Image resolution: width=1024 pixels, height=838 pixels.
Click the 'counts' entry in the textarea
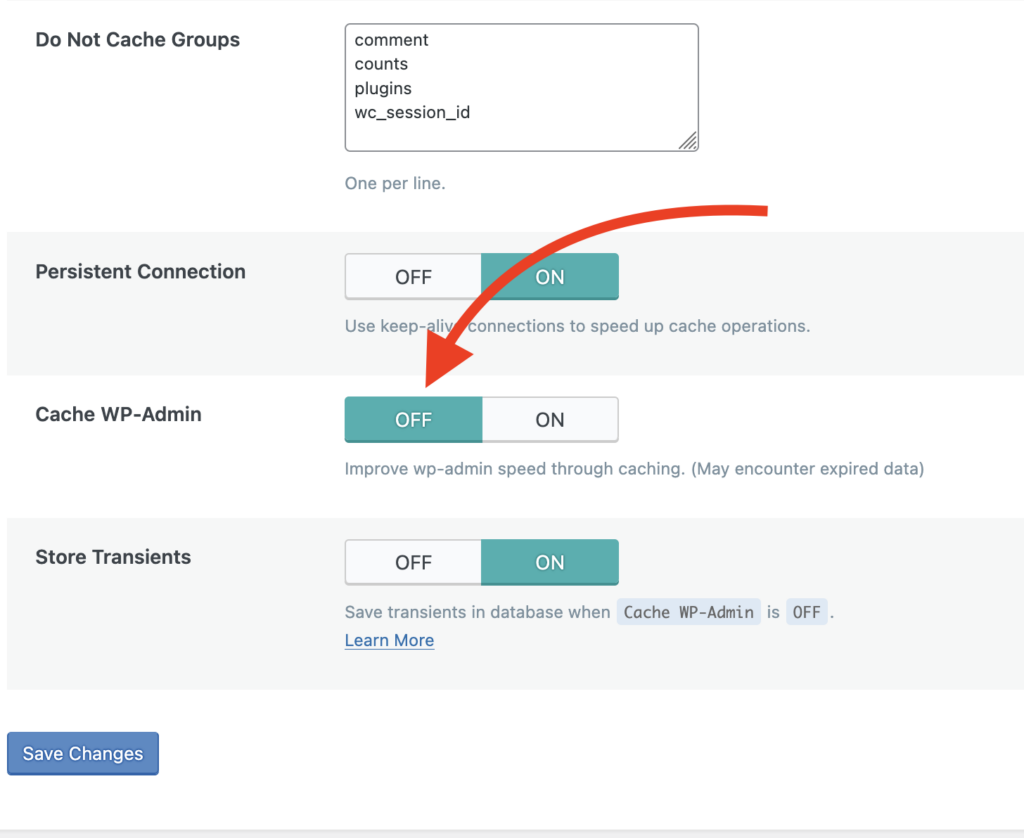[381, 64]
